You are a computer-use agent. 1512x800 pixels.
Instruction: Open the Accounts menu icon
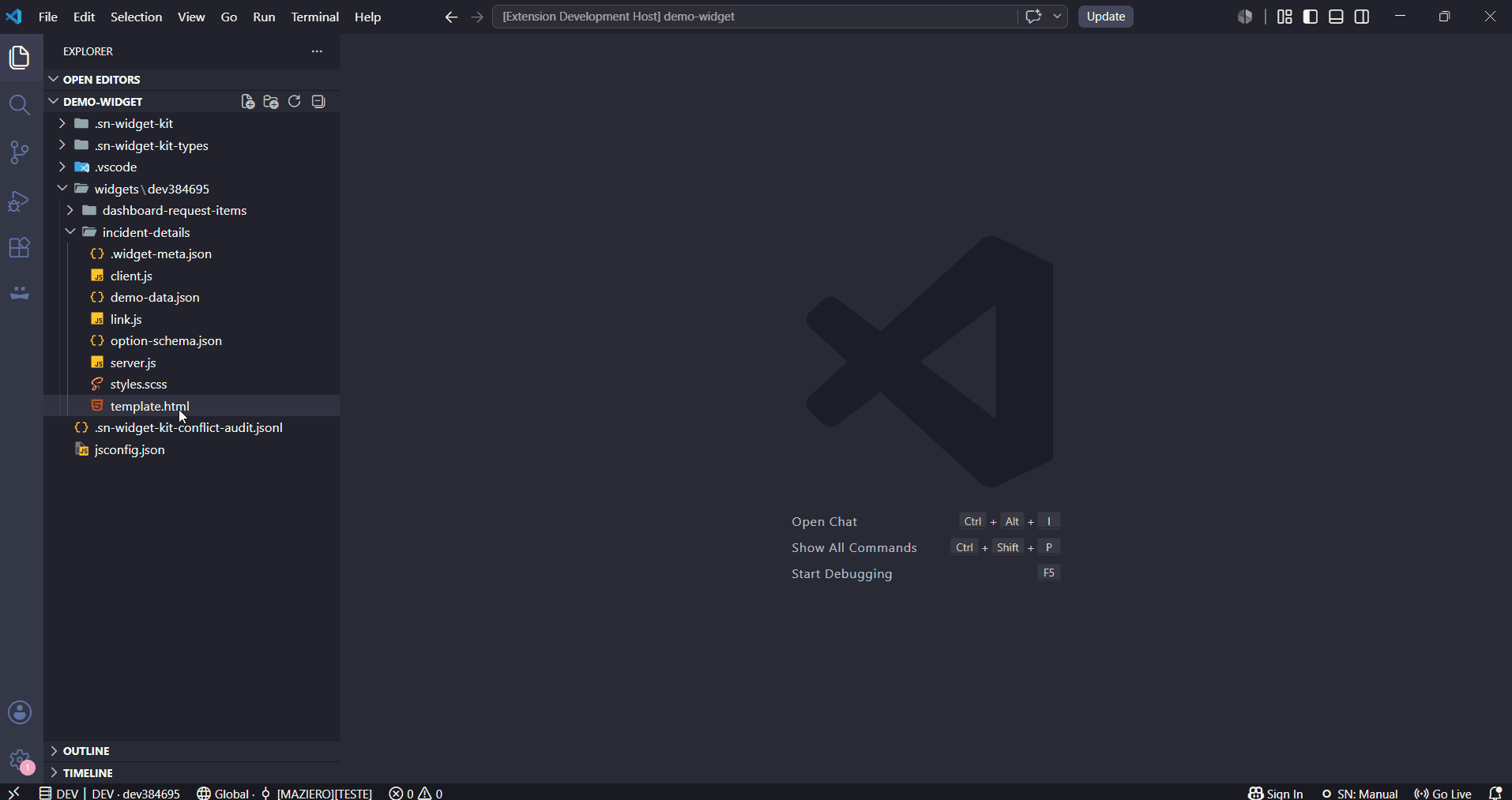point(20,712)
